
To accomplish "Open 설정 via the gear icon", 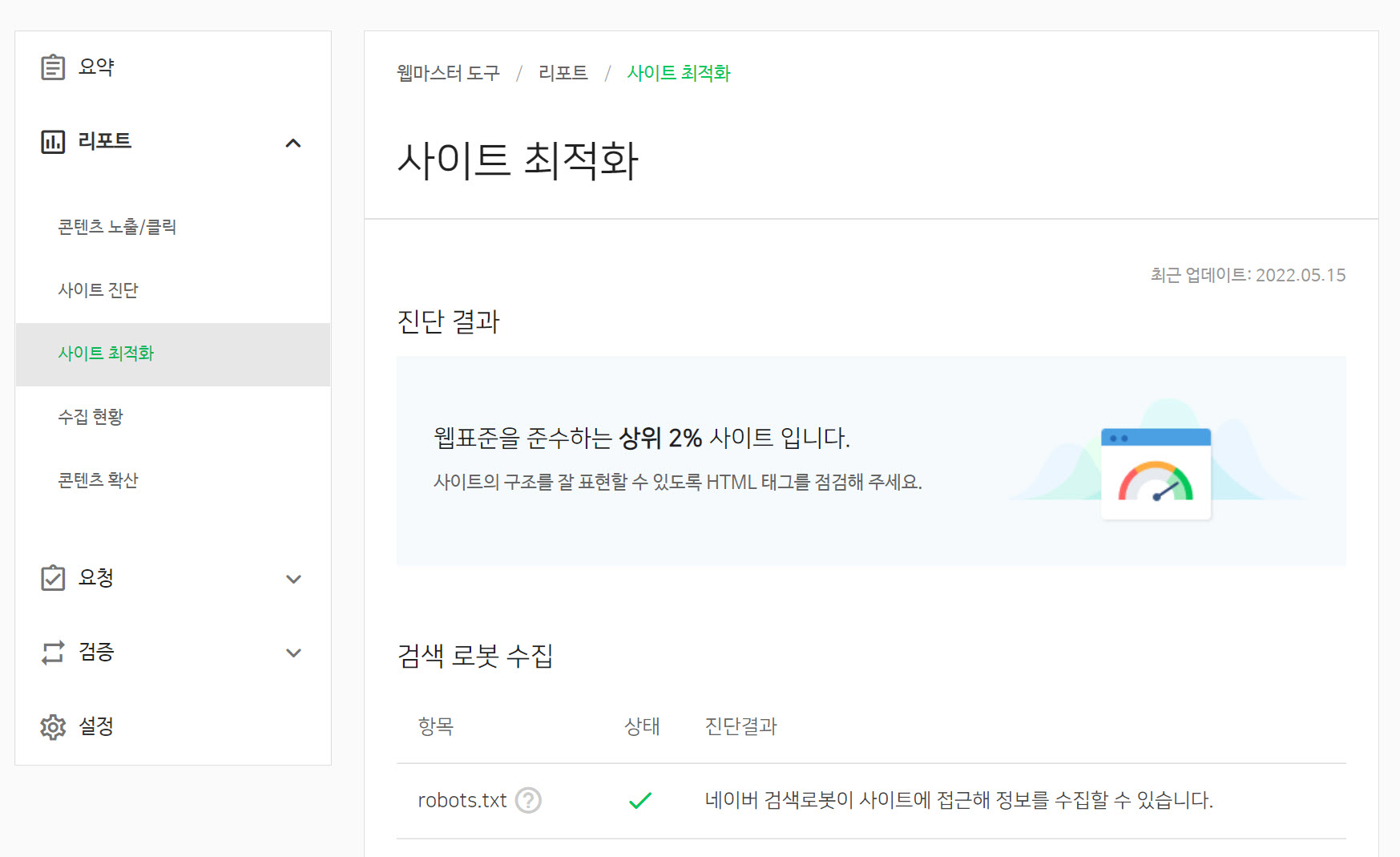I will point(51,726).
